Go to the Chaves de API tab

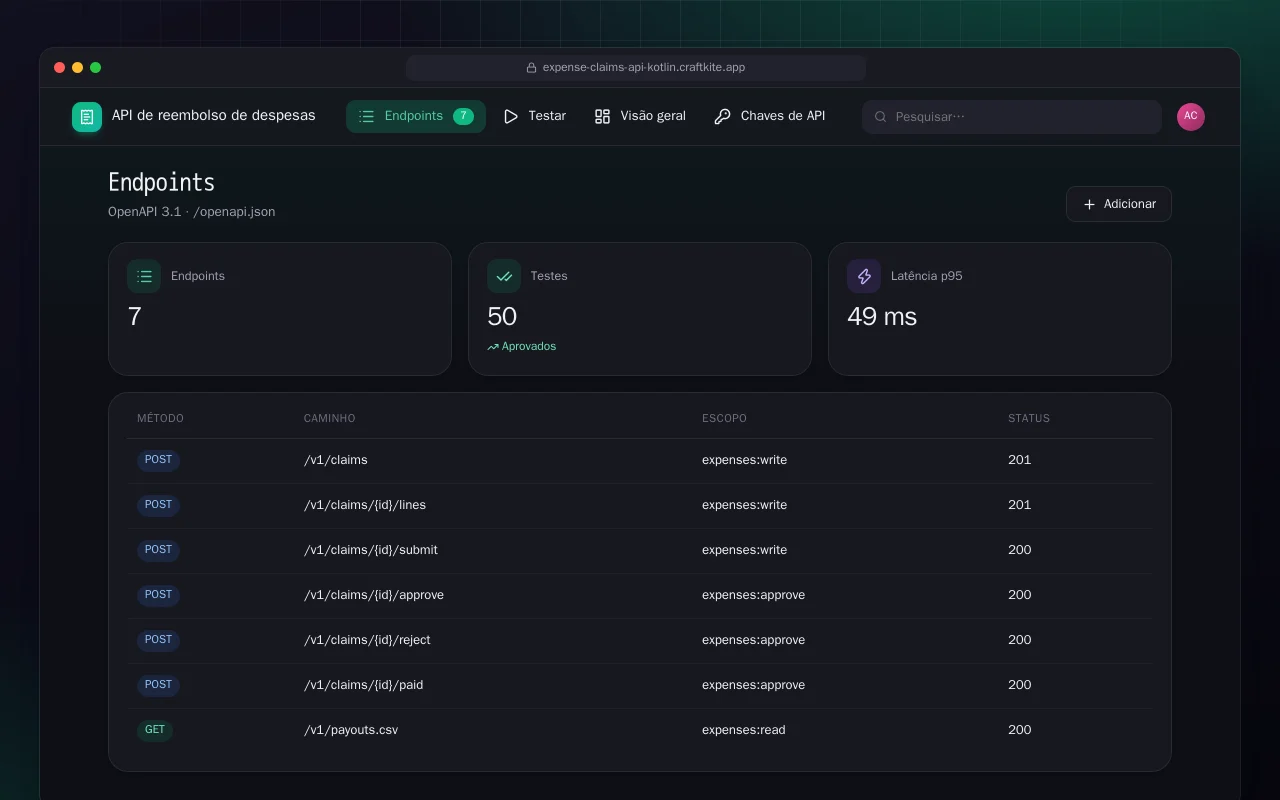(x=770, y=116)
